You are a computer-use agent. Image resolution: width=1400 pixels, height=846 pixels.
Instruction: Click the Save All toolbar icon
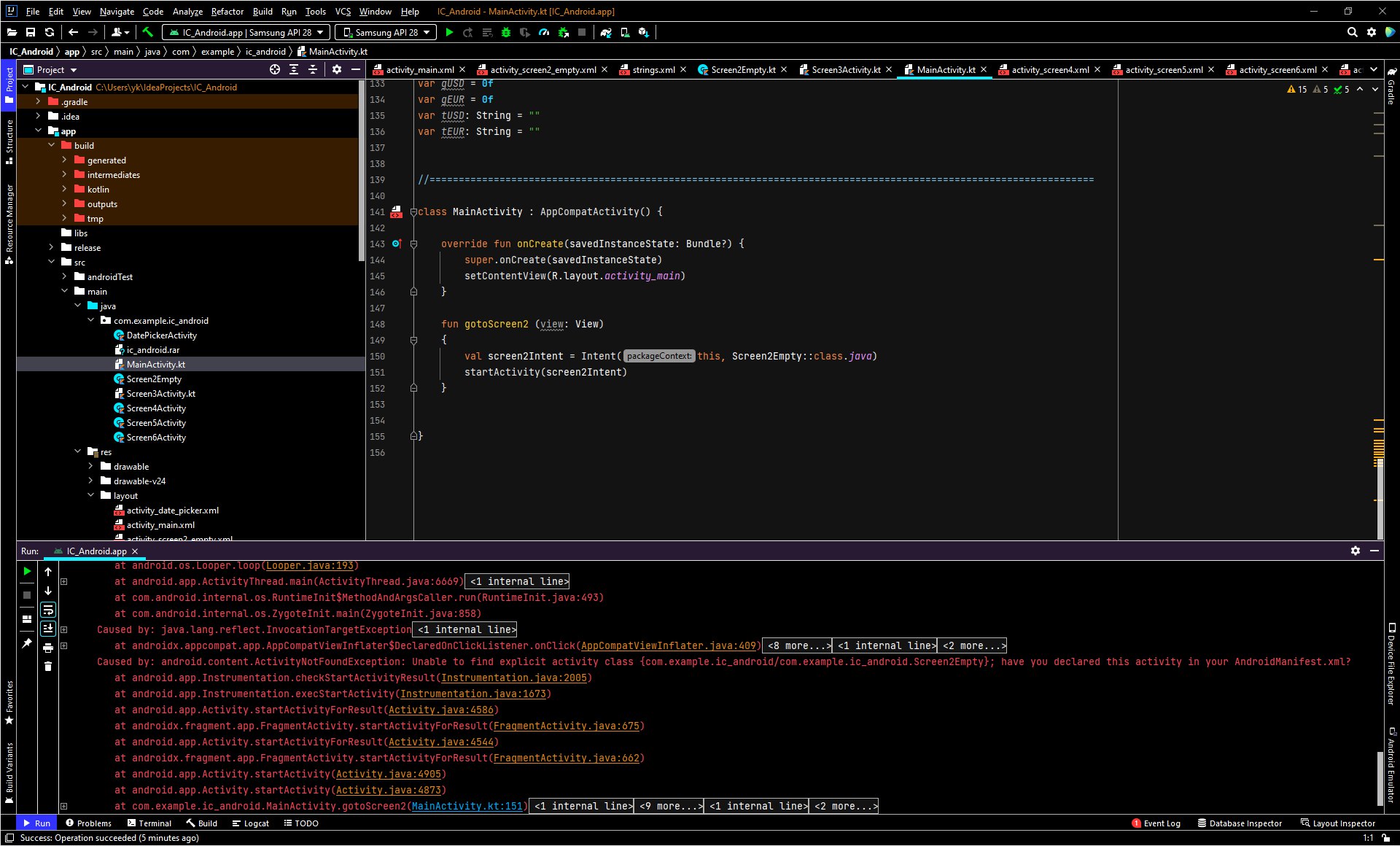pos(31,32)
